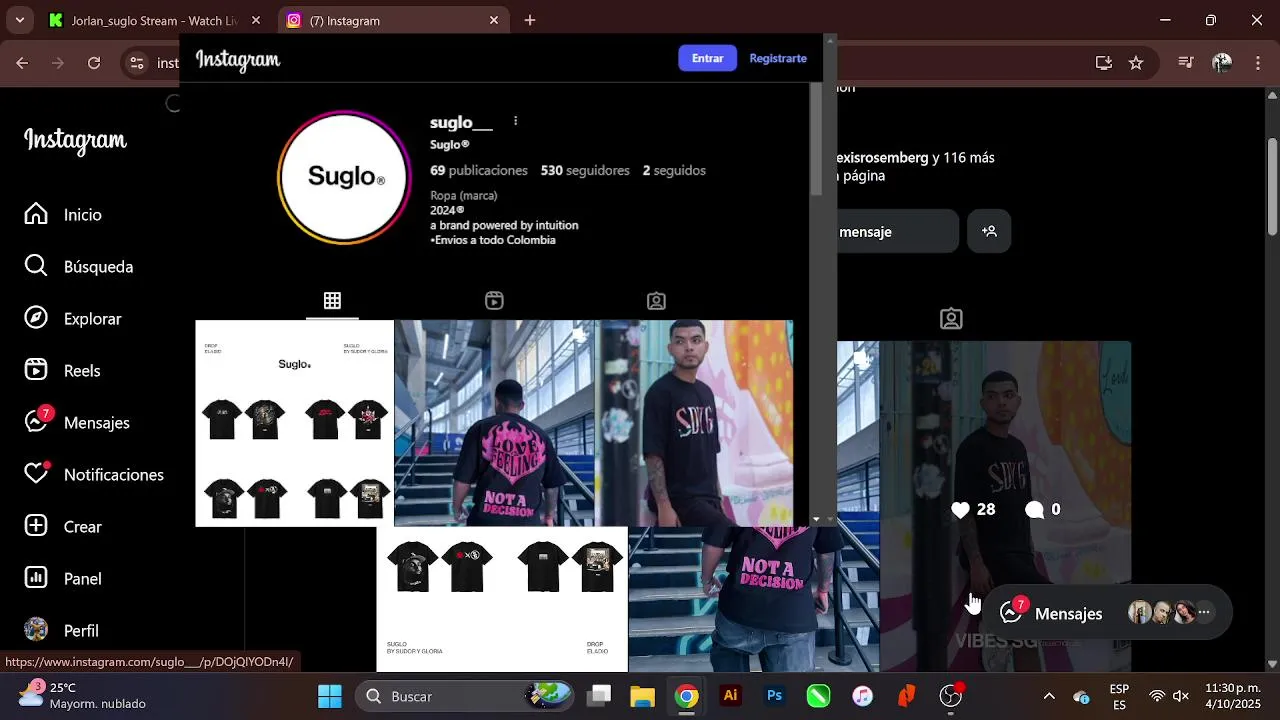
Task: Open the volume control in system tray
Action: [x=1181, y=696]
